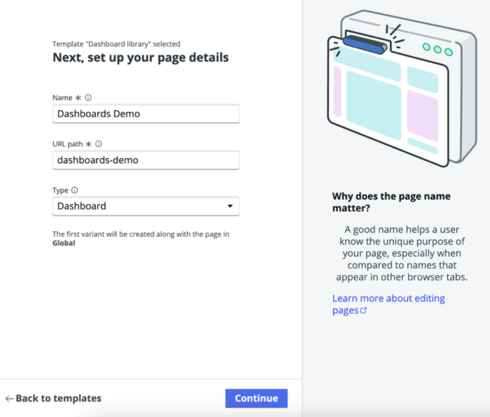Expand the Type dropdown caret arrow

coord(230,206)
